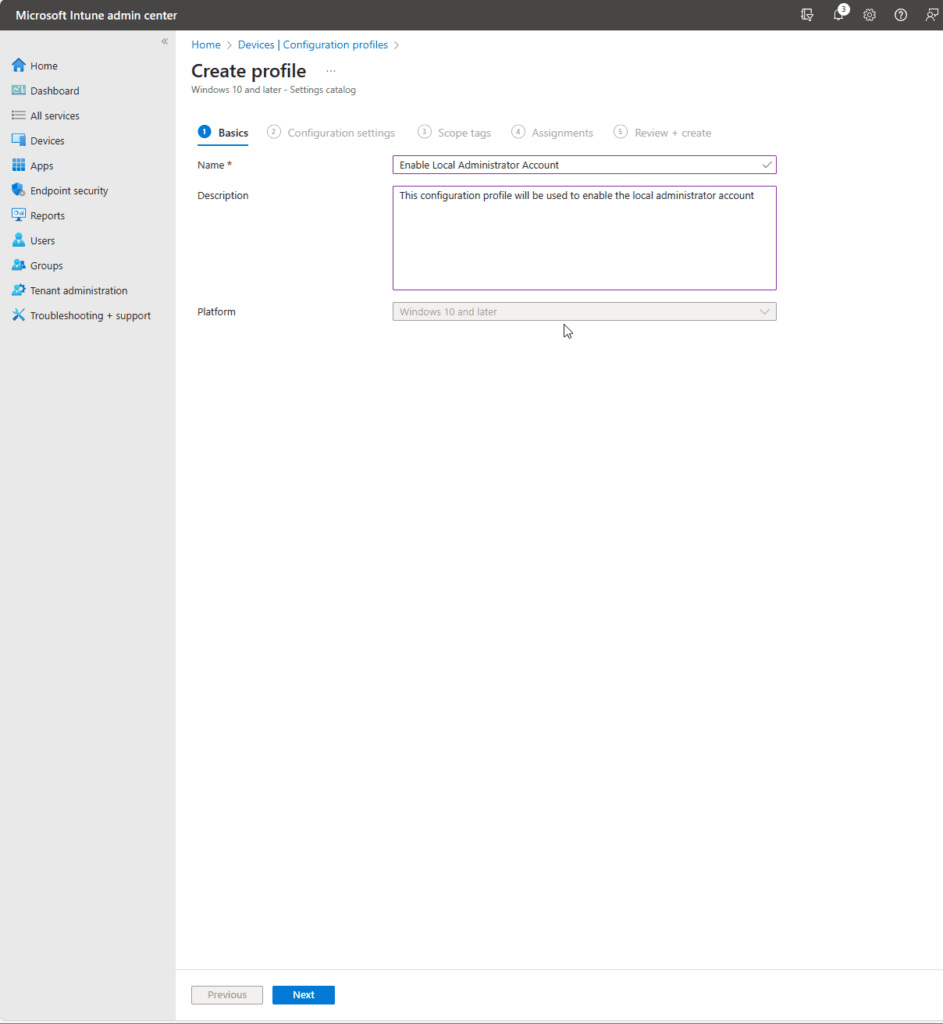943x1024 pixels.
Task: Open Configuration profiles via the breadcrumb link
Action: [x=335, y=44]
